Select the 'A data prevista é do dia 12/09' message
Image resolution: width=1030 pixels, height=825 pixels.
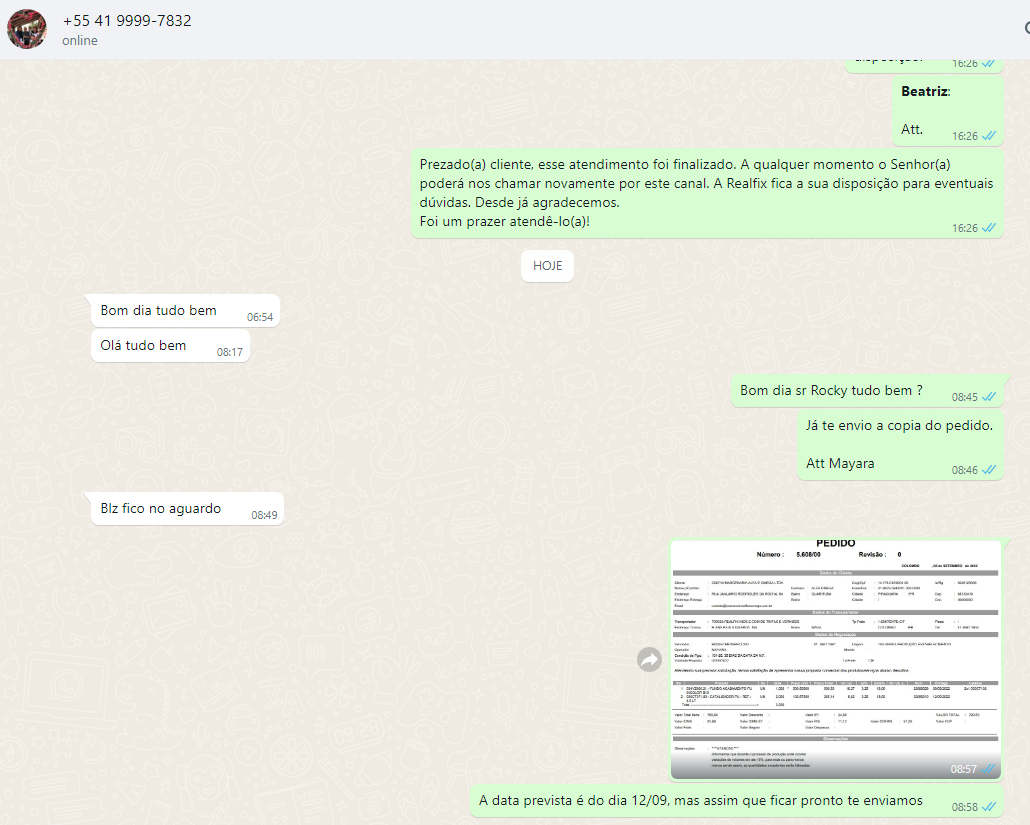(x=700, y=800)
